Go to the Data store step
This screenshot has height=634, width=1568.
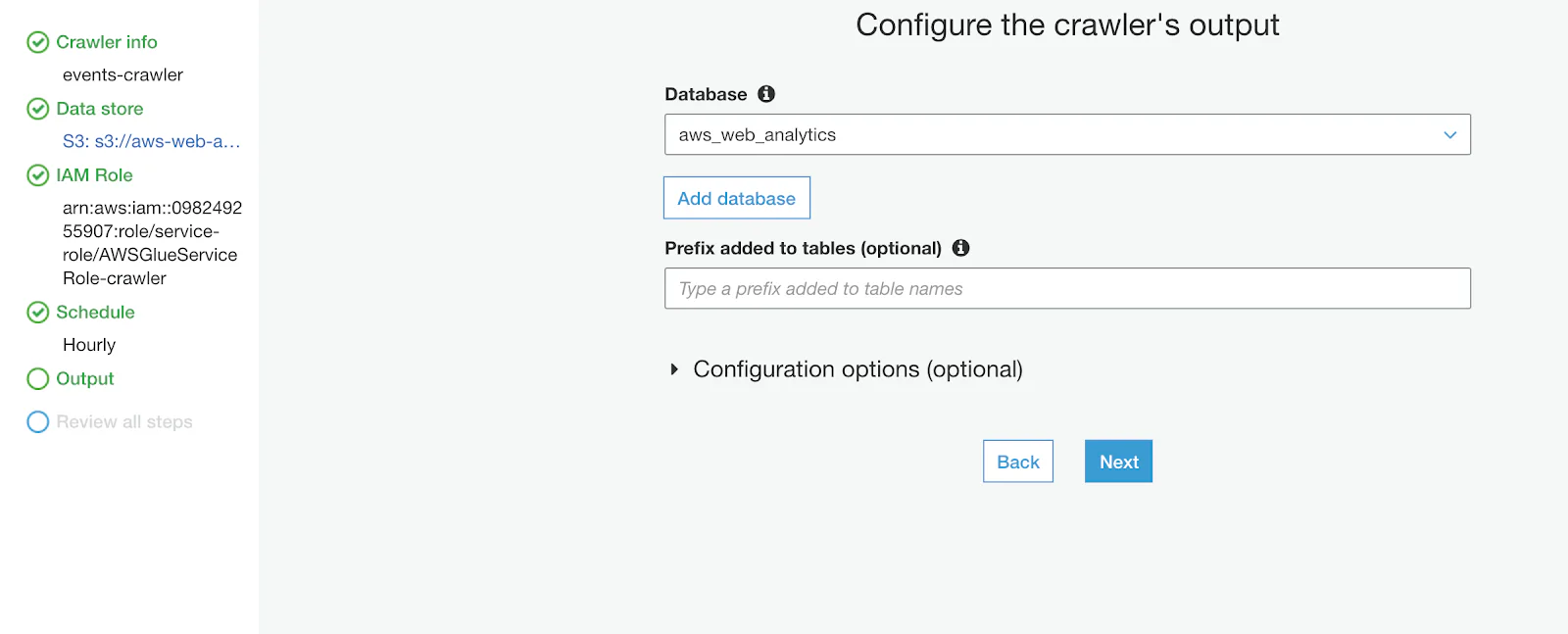[x=99, y=109]
